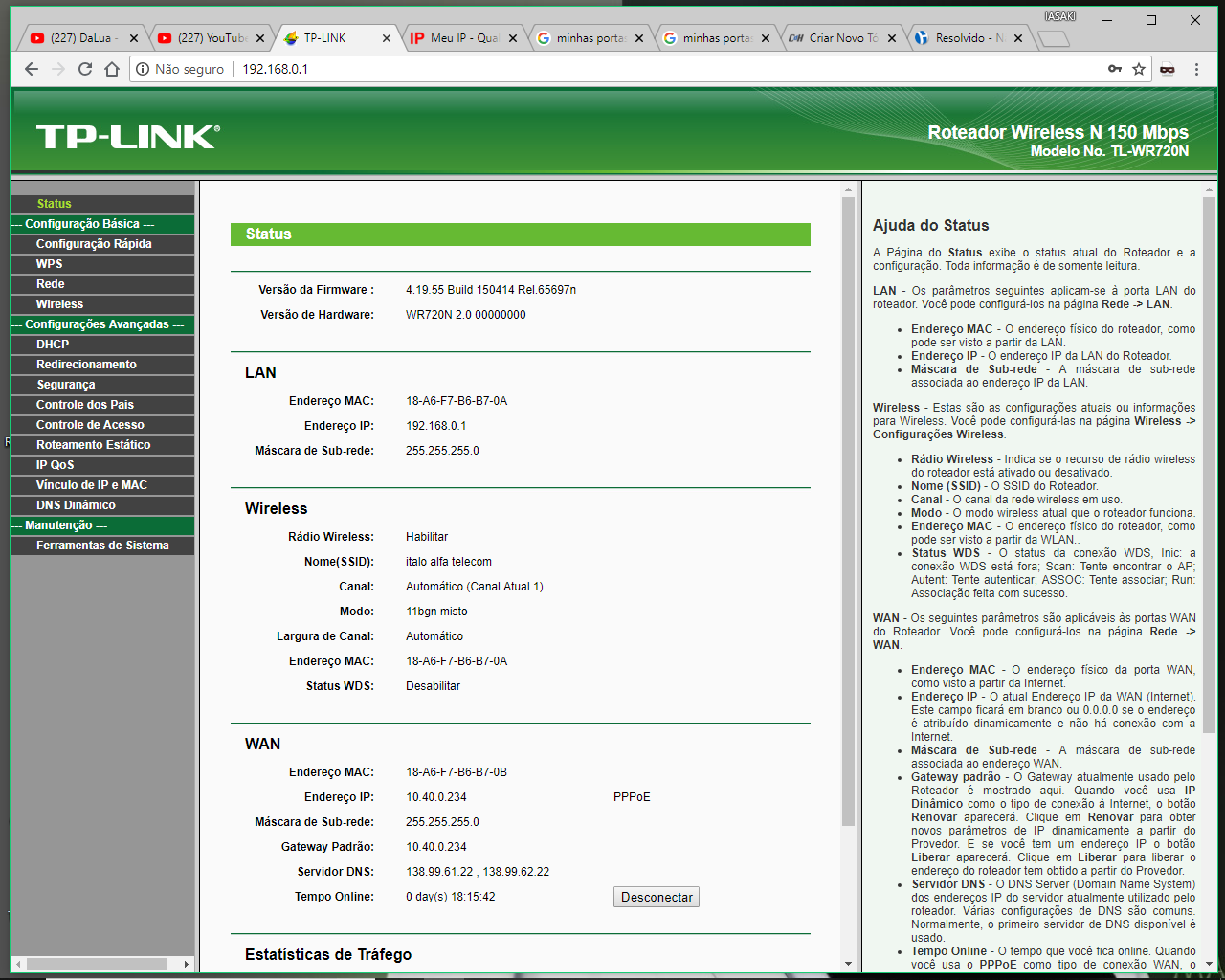Click the Ajuda do Status heading
Viewport: 1225px width, 980px height.
click(x=931, y=226)
